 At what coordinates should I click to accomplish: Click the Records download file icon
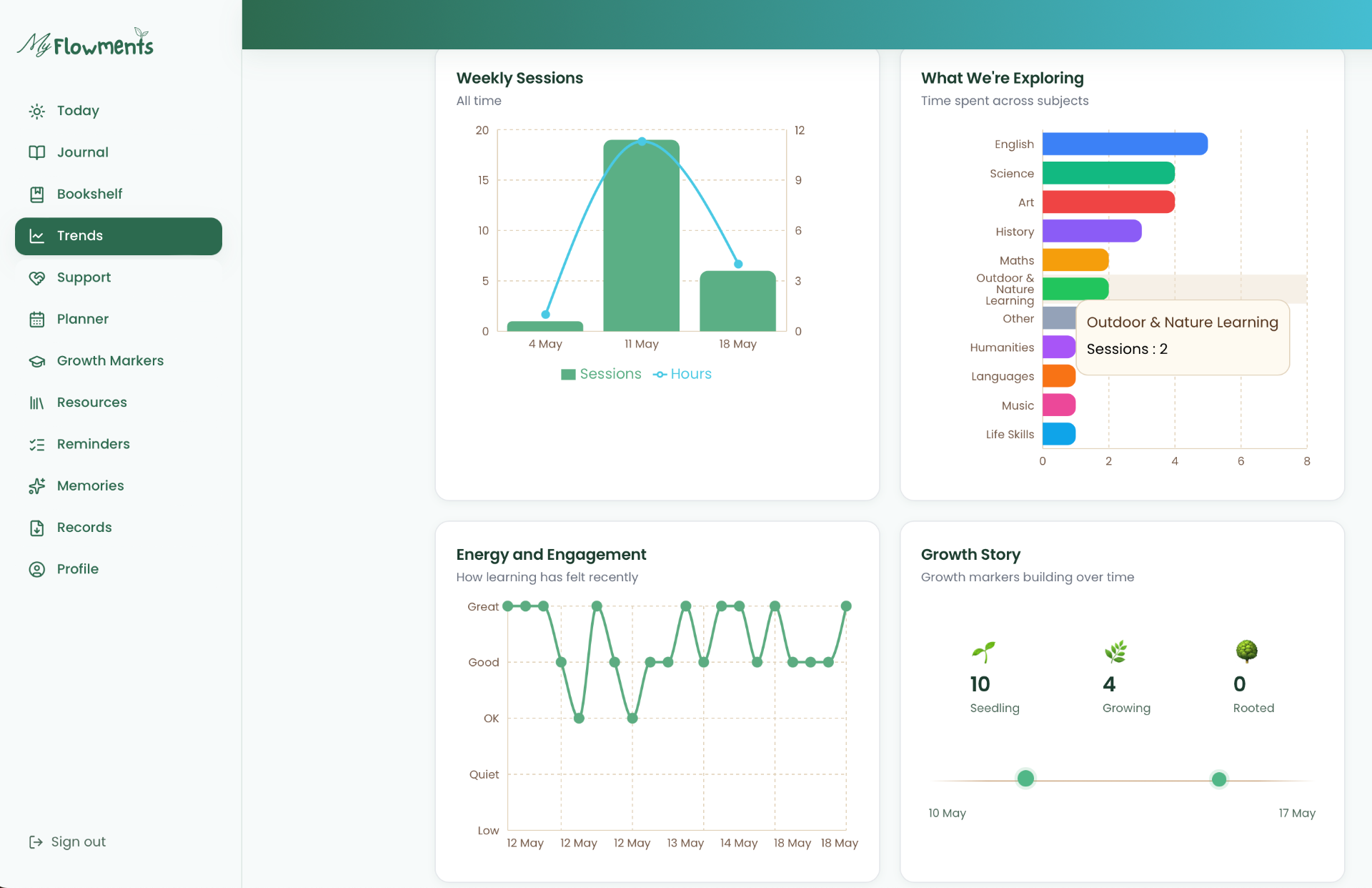[37, 528]
